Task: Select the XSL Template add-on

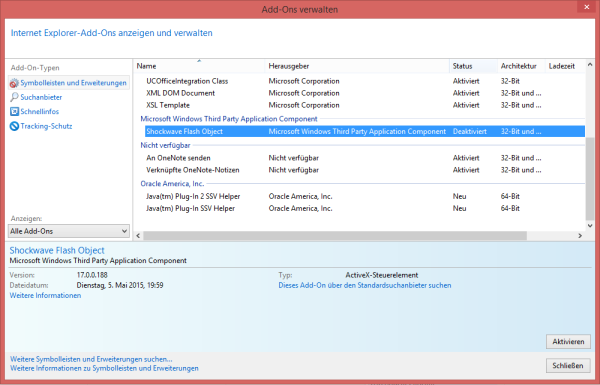Action: pos(365,105)
